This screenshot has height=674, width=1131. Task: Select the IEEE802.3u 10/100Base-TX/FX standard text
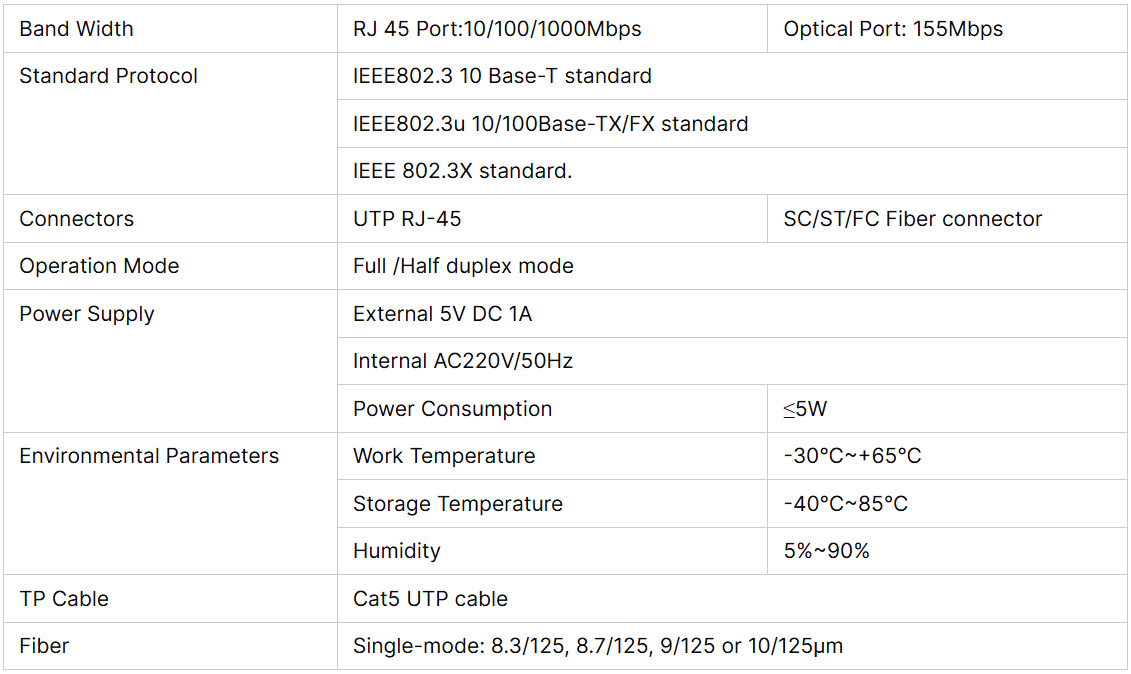coord(550,124)
